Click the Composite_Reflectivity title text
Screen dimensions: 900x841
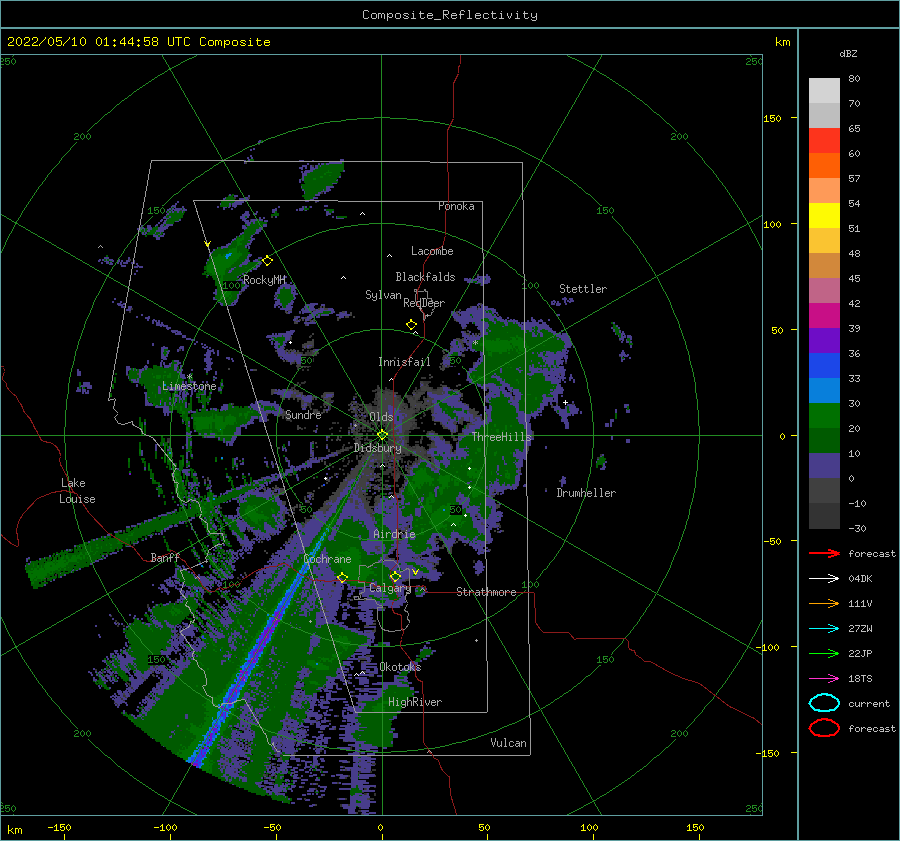pos(450,15)
